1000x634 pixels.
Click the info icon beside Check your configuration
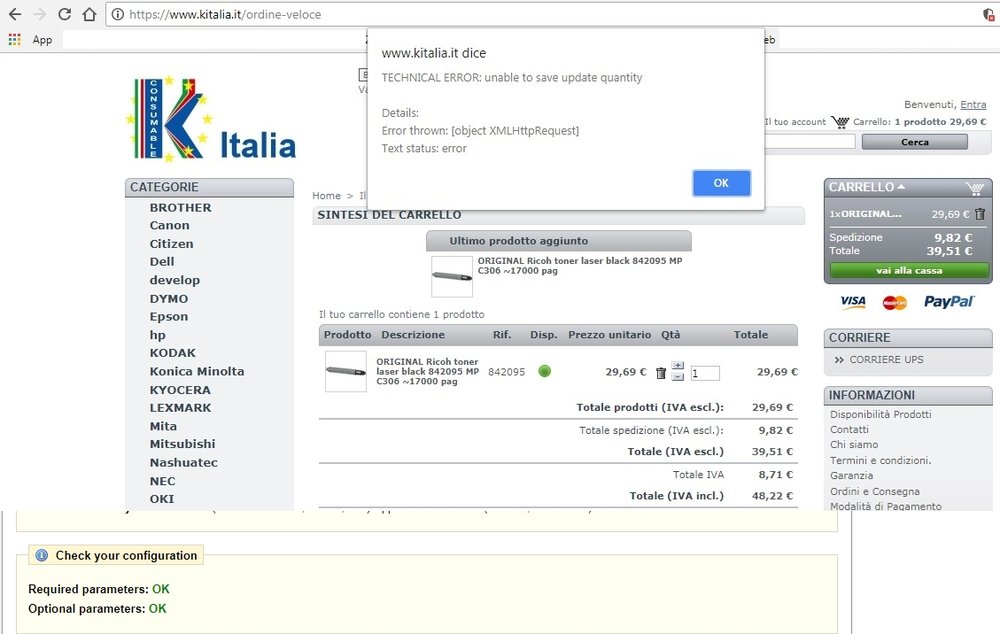pyautogui.click(x=40, y=555)
